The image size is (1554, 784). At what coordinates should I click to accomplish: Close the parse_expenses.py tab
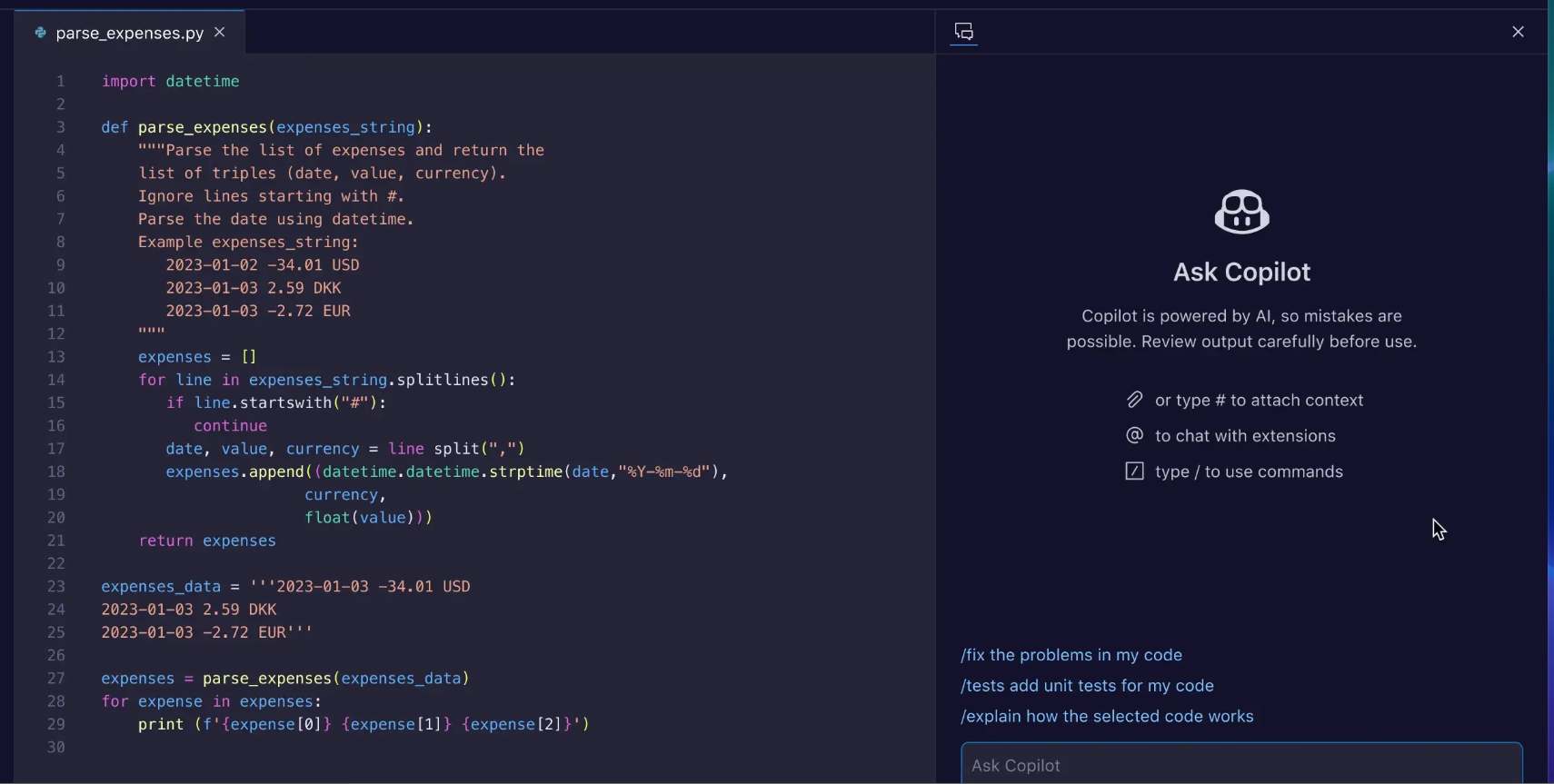(x=219, y=33)
